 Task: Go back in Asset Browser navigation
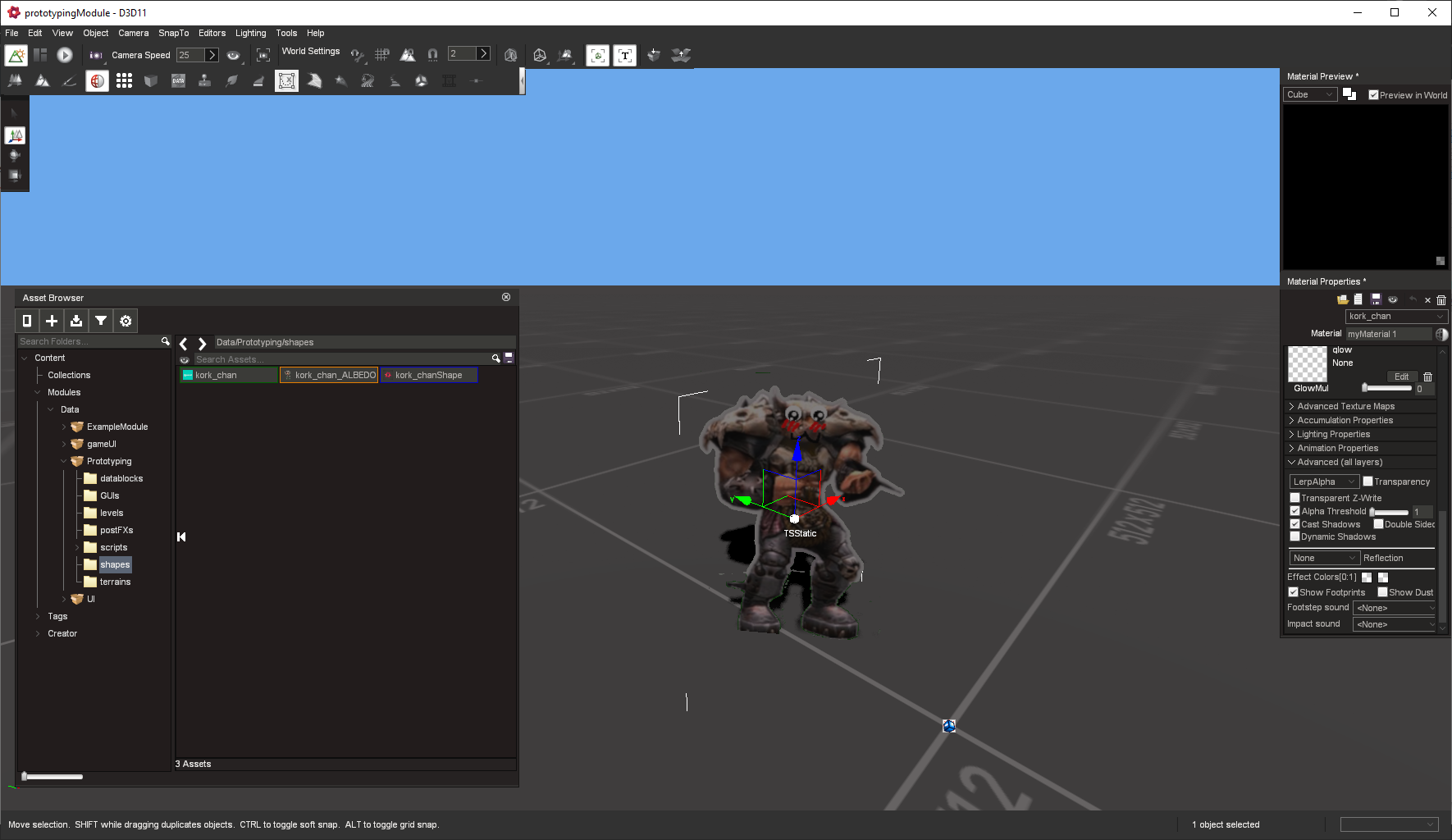point(184,344)
